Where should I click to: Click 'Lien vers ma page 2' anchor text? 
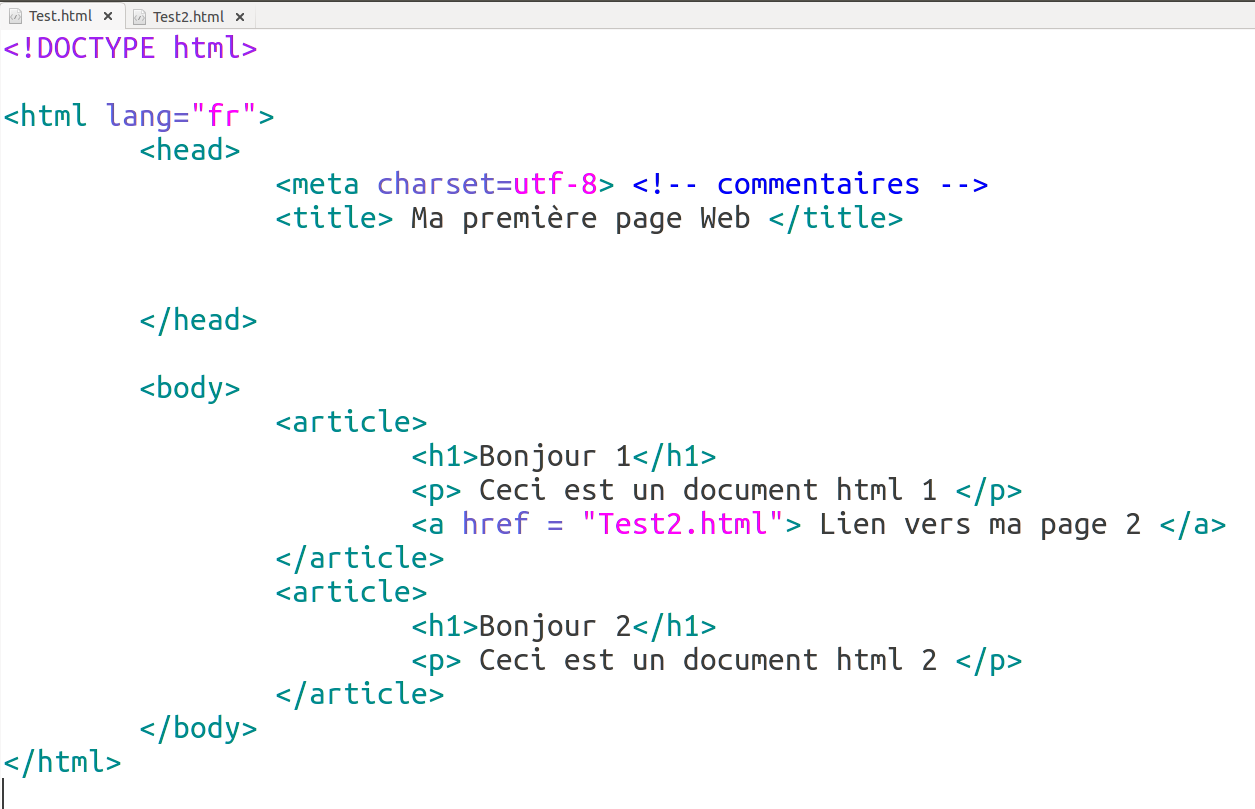(980, 524)
